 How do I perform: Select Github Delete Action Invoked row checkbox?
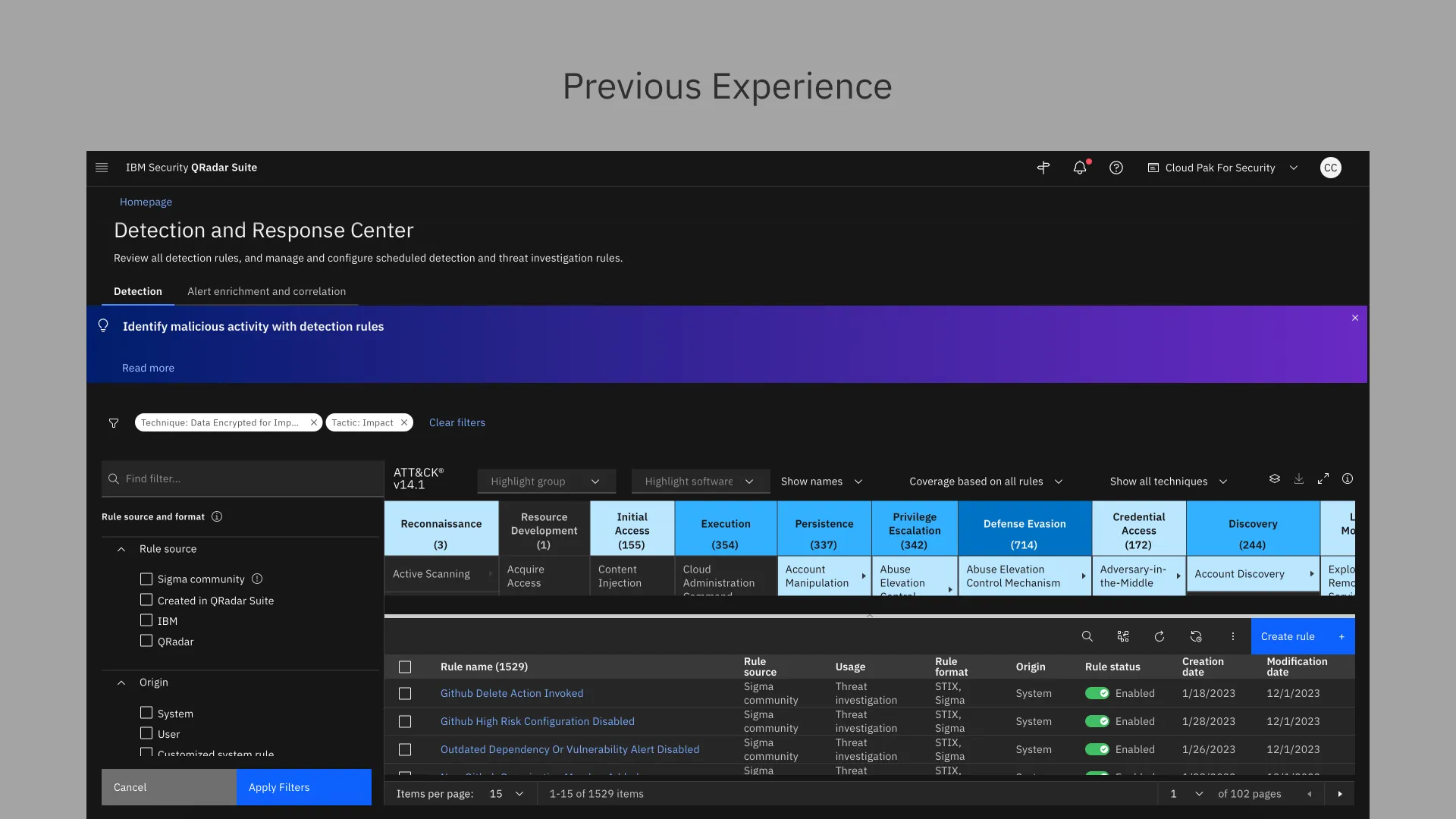pos(405,693)
